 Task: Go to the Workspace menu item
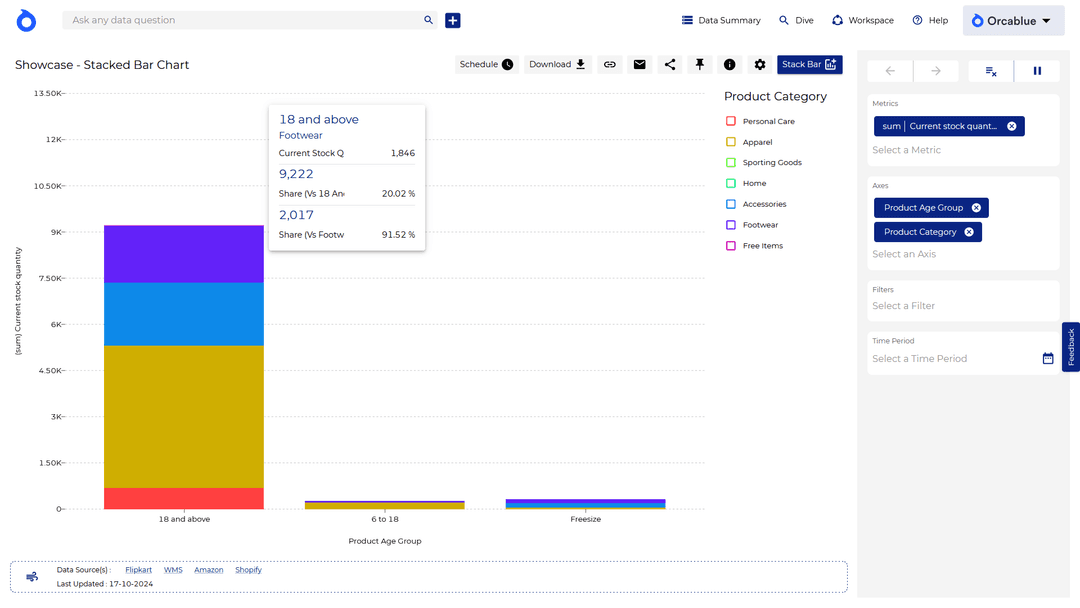click(x=862, y=20)
